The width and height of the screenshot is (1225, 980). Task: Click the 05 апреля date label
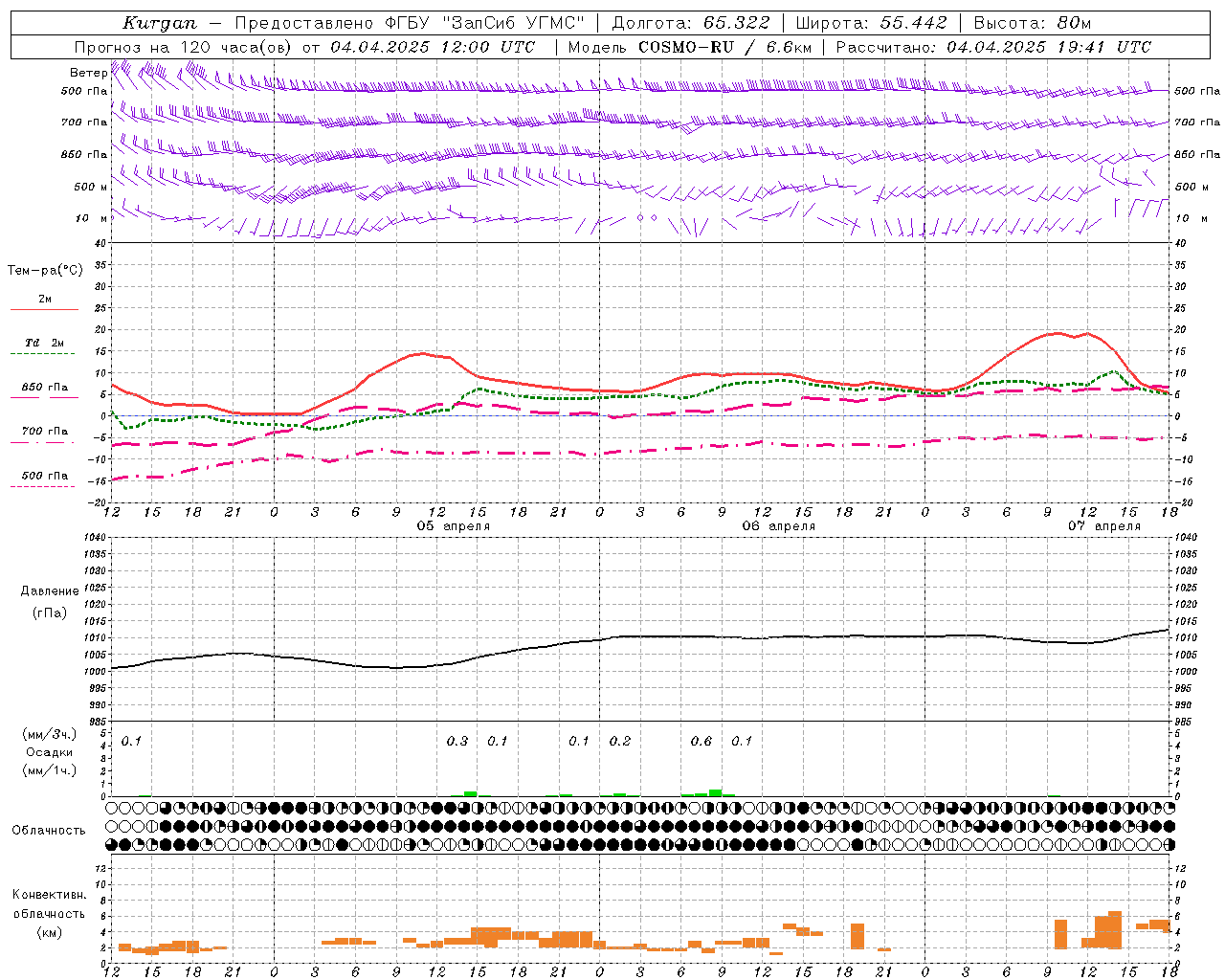[454, 526]
